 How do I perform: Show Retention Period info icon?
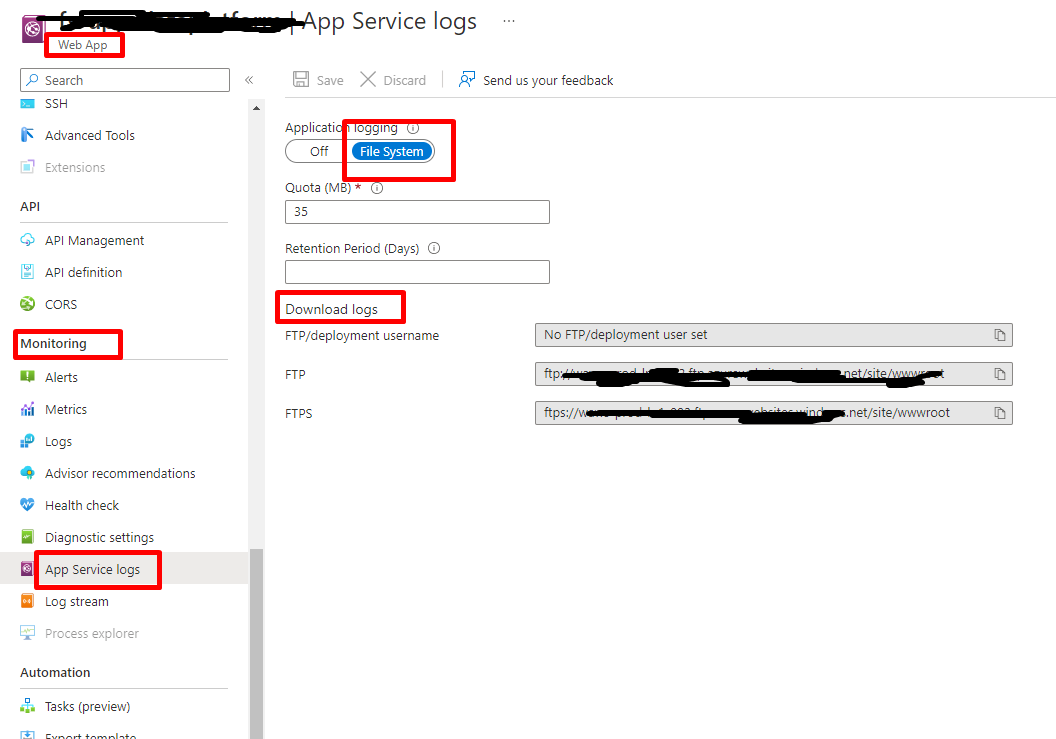tap(434, 248)
